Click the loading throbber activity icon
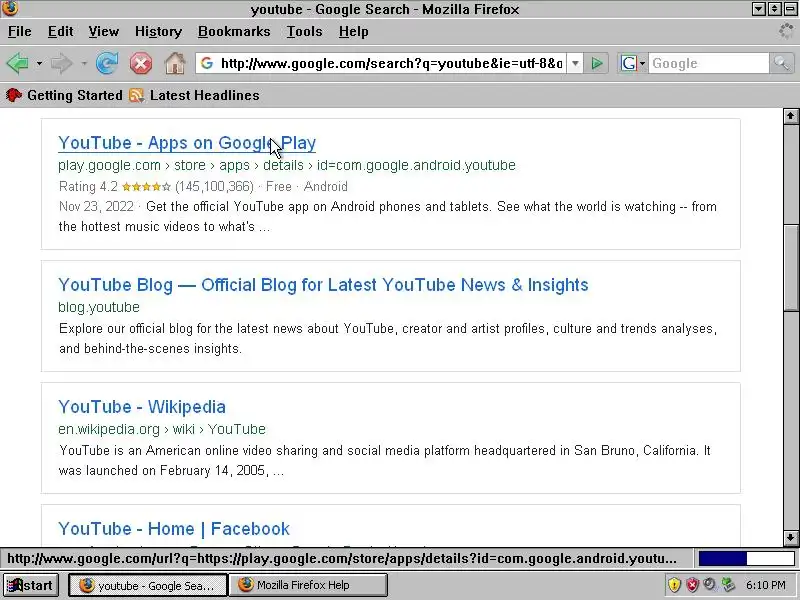Viewport: 800px width, 600px height. [787, 31]
